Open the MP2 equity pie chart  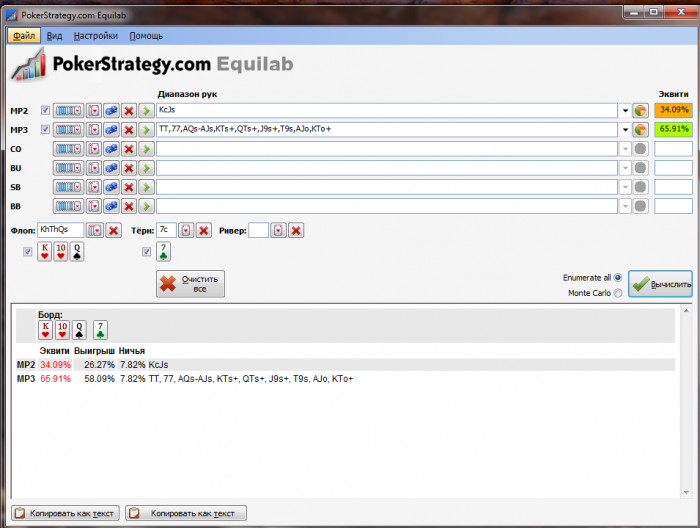640,110
